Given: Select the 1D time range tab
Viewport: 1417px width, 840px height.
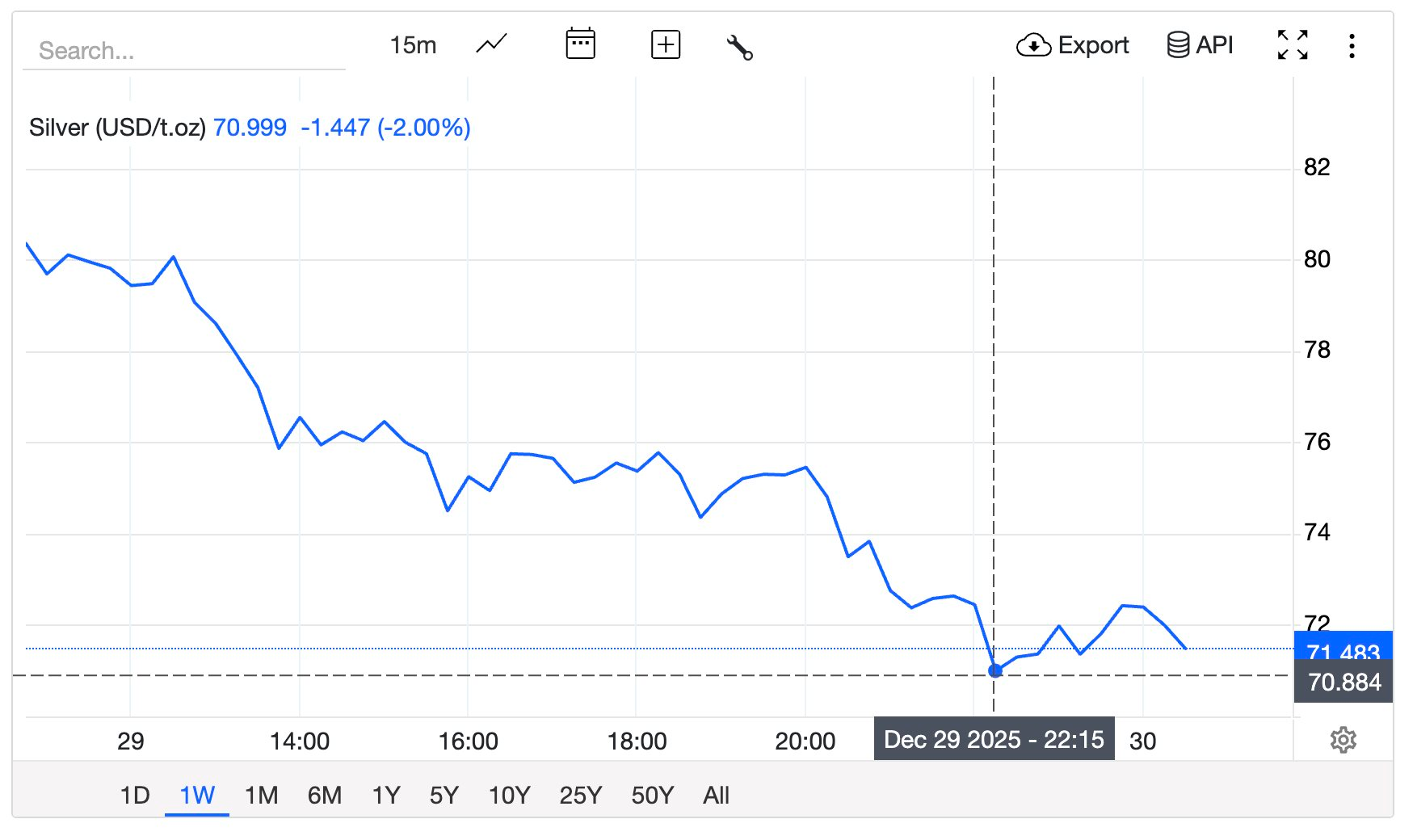Looking at the screenshot, I should coord(135,796).
